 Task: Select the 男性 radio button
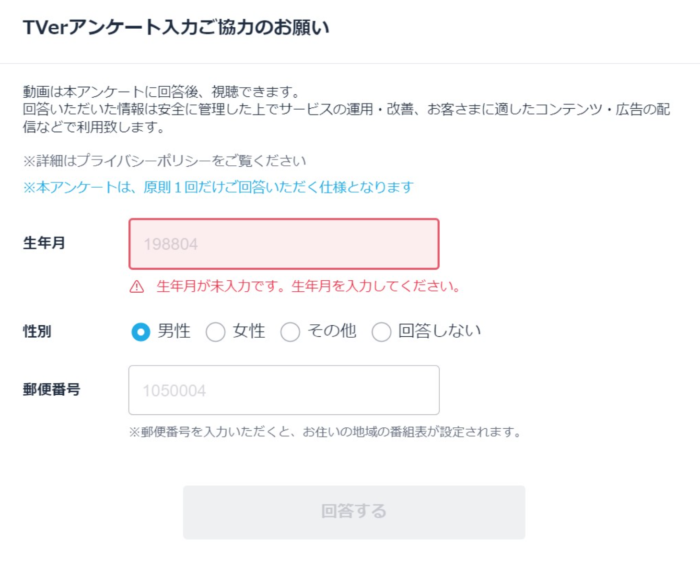coord(141,332)
